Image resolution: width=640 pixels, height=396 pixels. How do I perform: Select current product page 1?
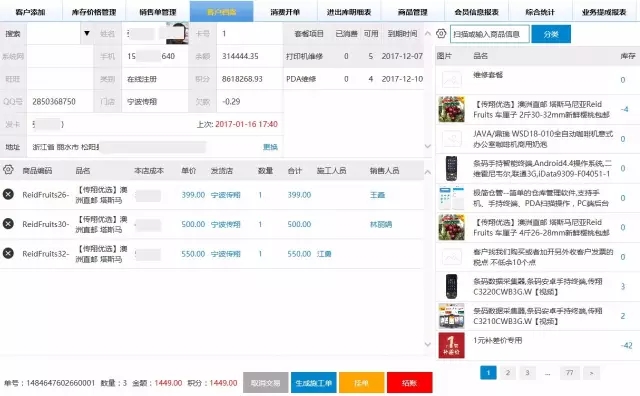[x=488, y=372]
